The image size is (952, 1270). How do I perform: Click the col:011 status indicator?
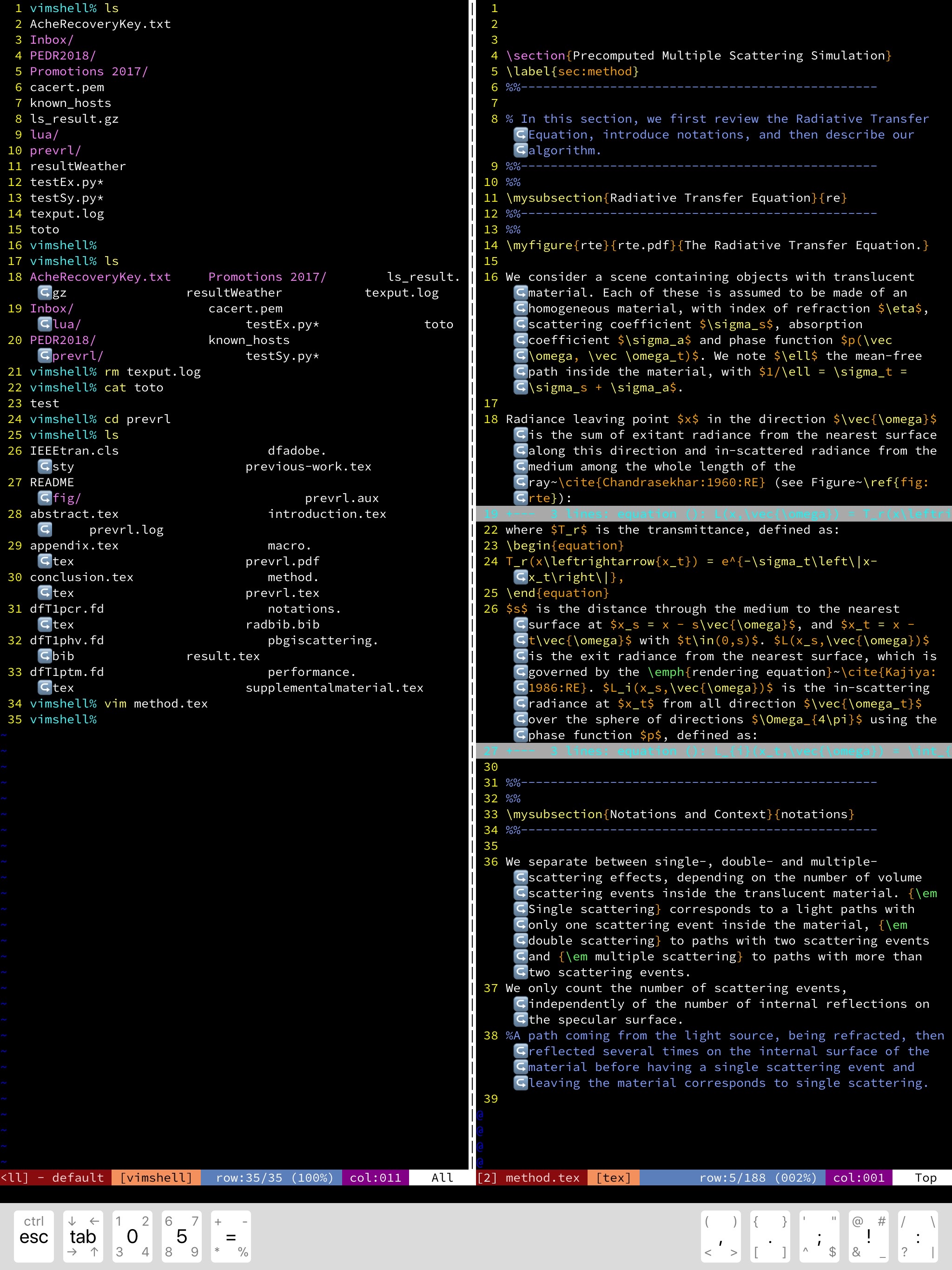(375, 1177)
